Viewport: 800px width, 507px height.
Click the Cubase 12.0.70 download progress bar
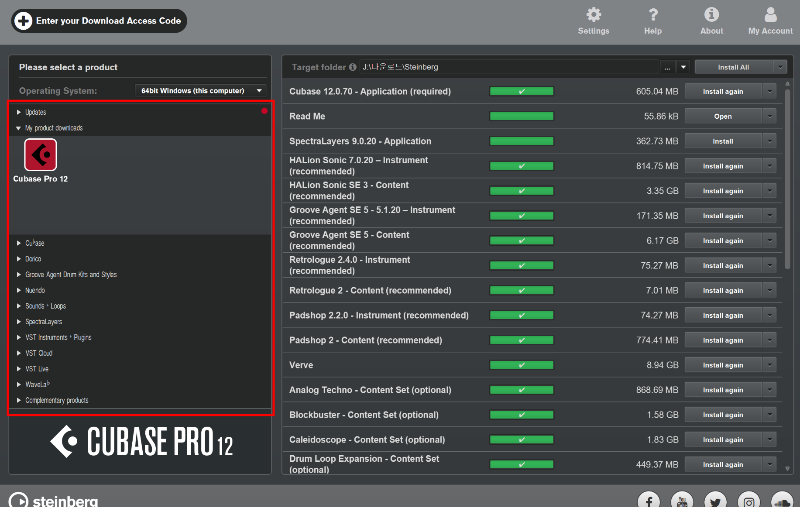[521, 92]
